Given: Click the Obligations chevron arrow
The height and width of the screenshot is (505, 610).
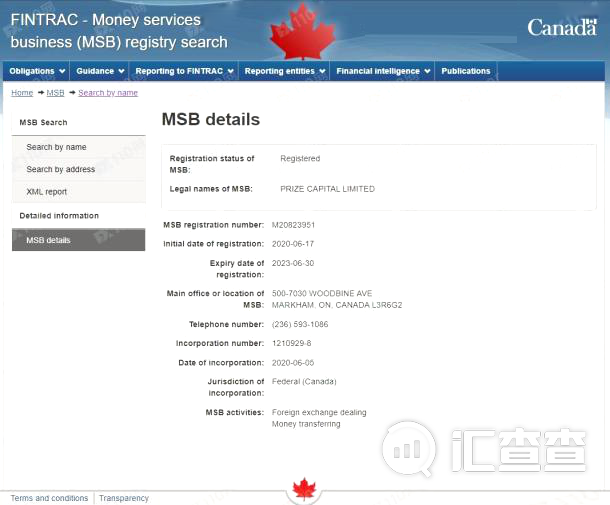Looking at the screenshot, I should 62,71.
